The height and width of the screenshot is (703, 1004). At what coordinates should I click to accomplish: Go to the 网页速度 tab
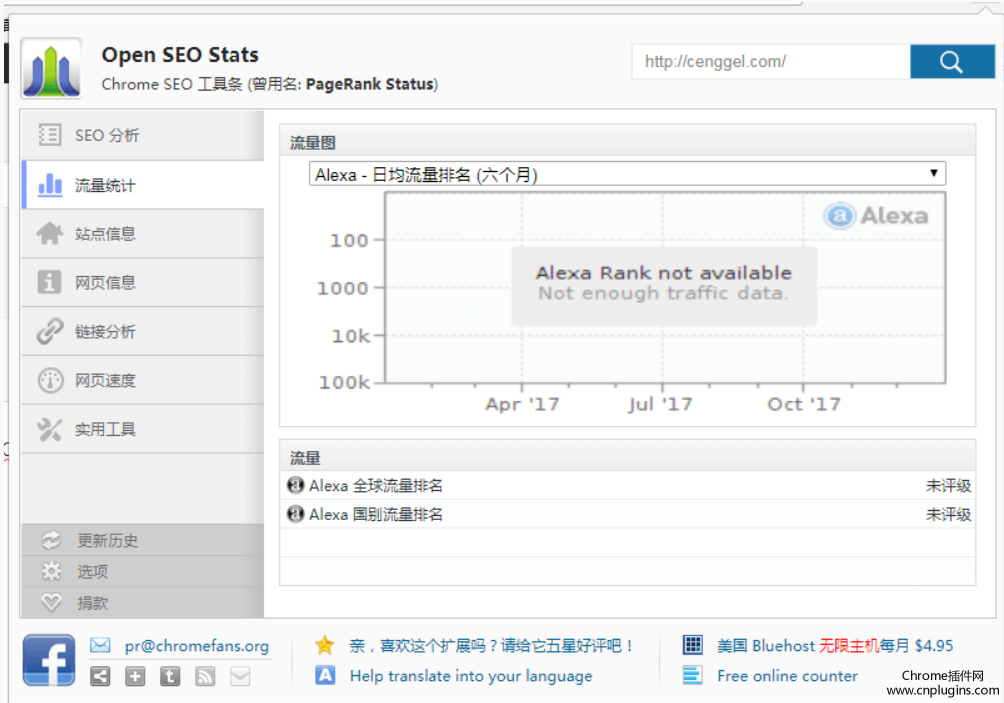143,380
